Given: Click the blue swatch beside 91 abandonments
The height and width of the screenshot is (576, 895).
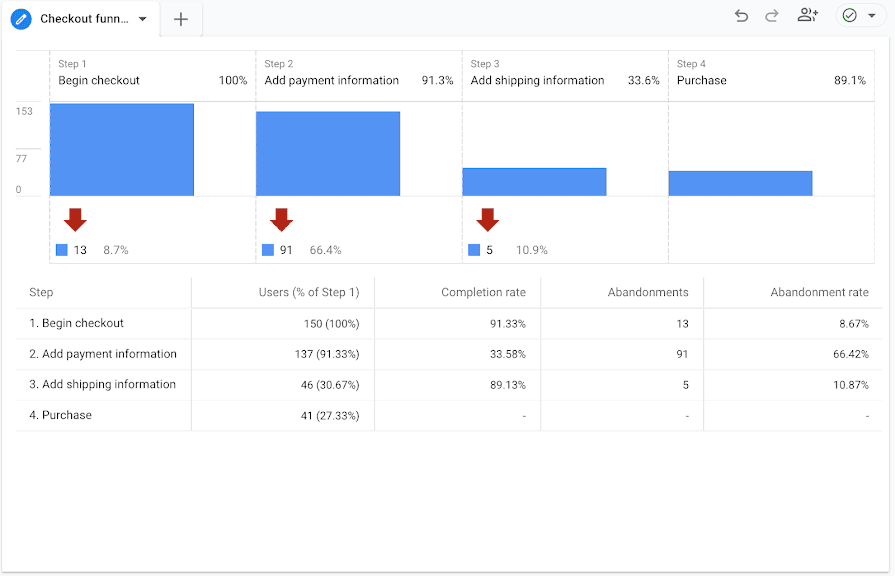Looking at the screenshot, I should (x=268, y=250).
